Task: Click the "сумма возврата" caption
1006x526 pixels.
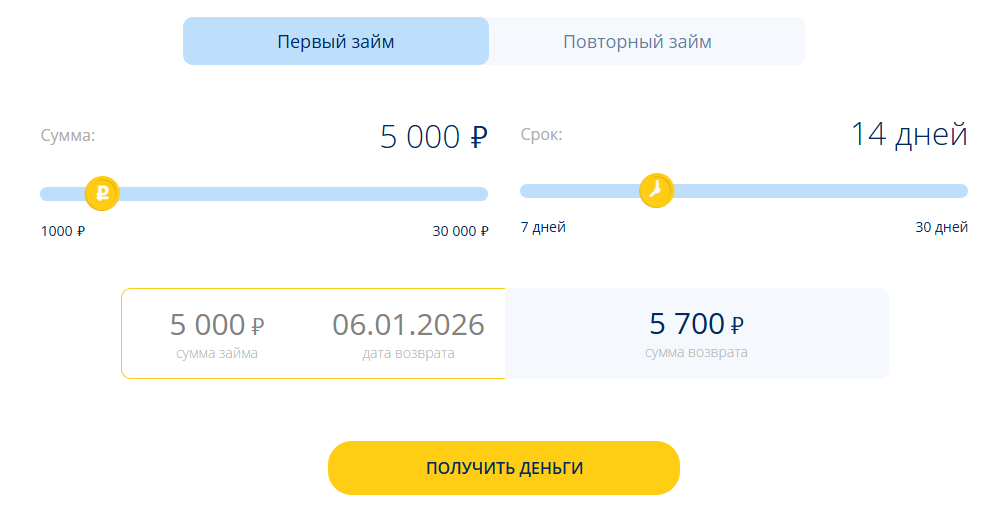Action: [696, 352]
